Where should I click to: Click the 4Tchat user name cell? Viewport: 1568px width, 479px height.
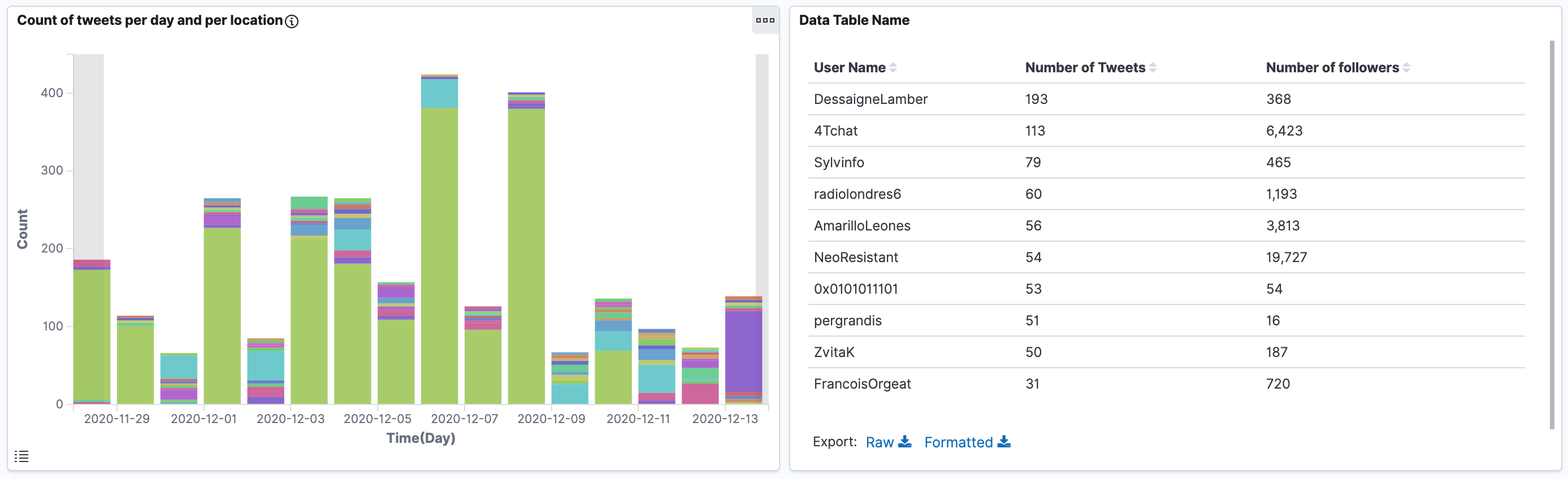[835, 131]
